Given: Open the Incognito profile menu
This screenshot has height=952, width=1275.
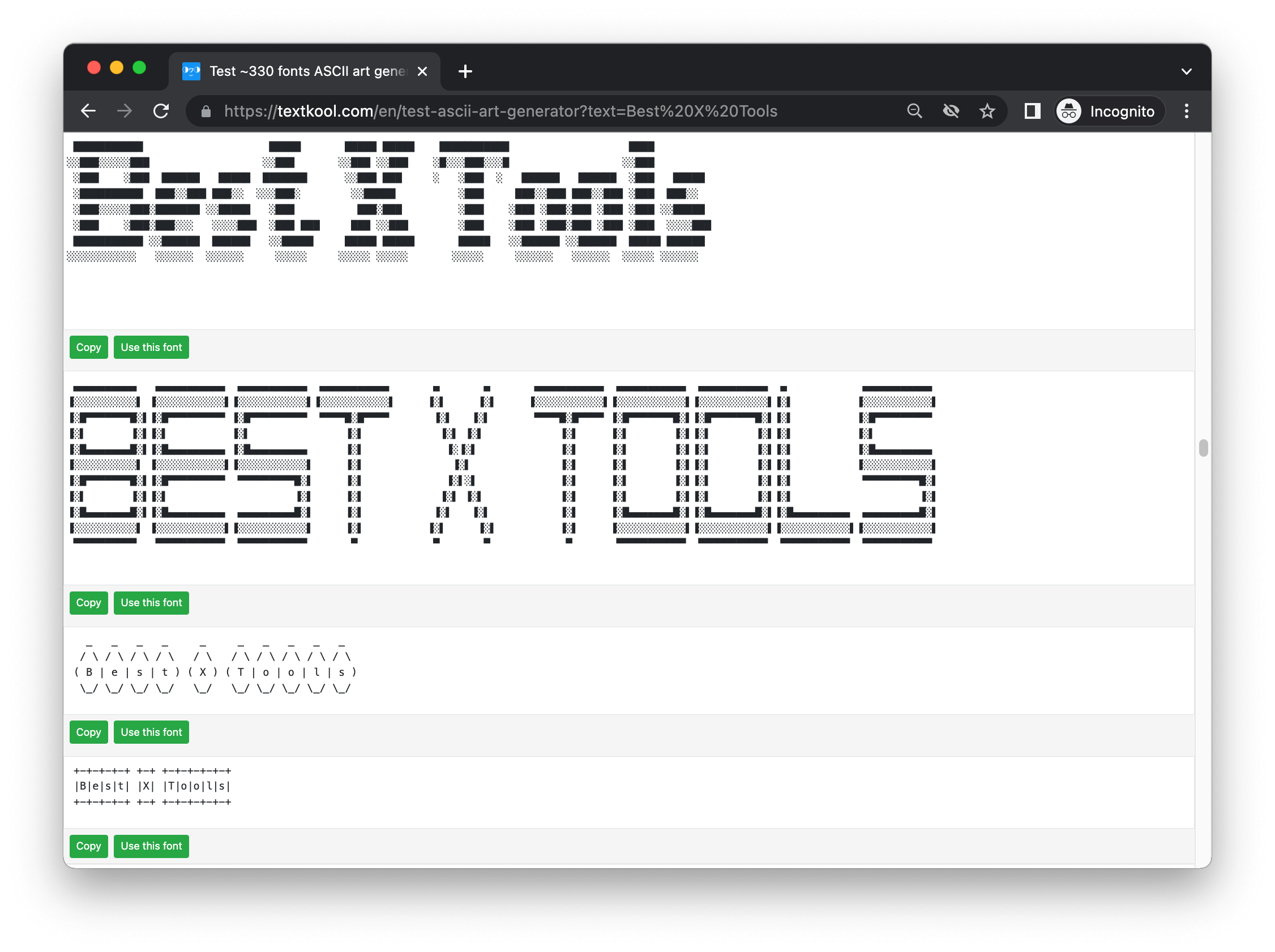Looking at the screenshot, I should tap(1109, 112).
